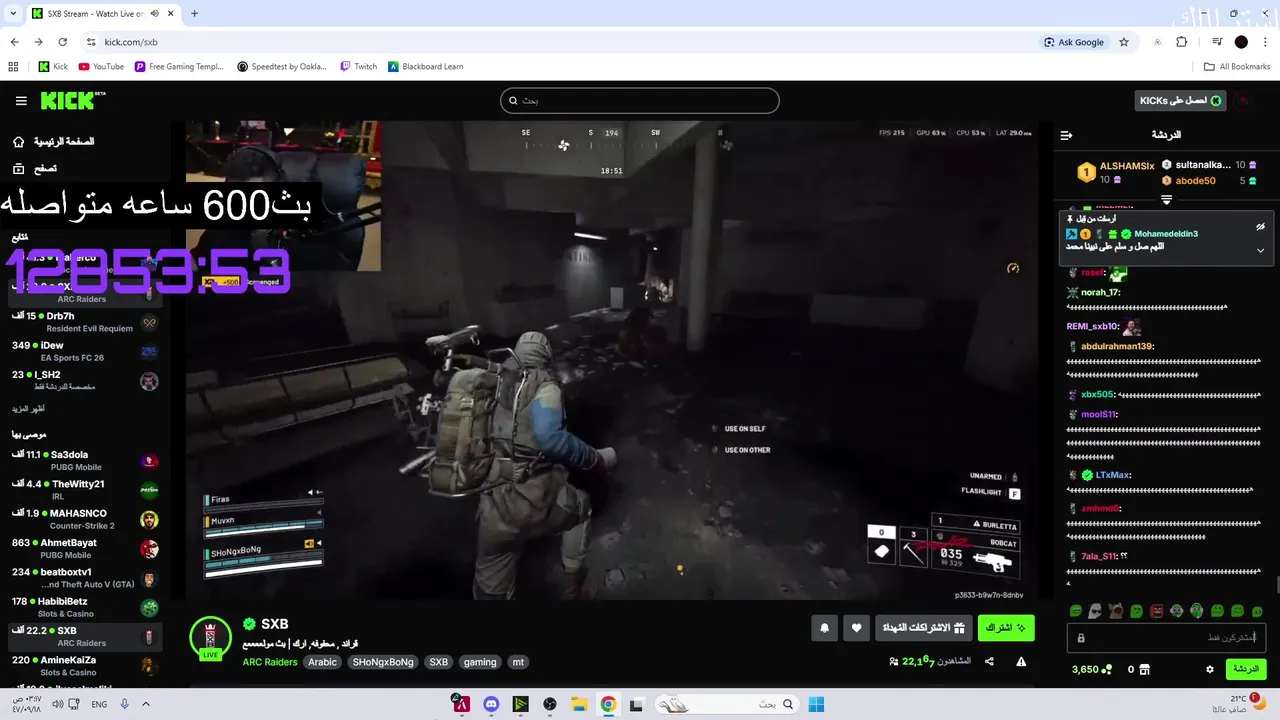The image size is (1280, 720).
Task: Bookmark this page with star icon
Action: pos(1124,42)
